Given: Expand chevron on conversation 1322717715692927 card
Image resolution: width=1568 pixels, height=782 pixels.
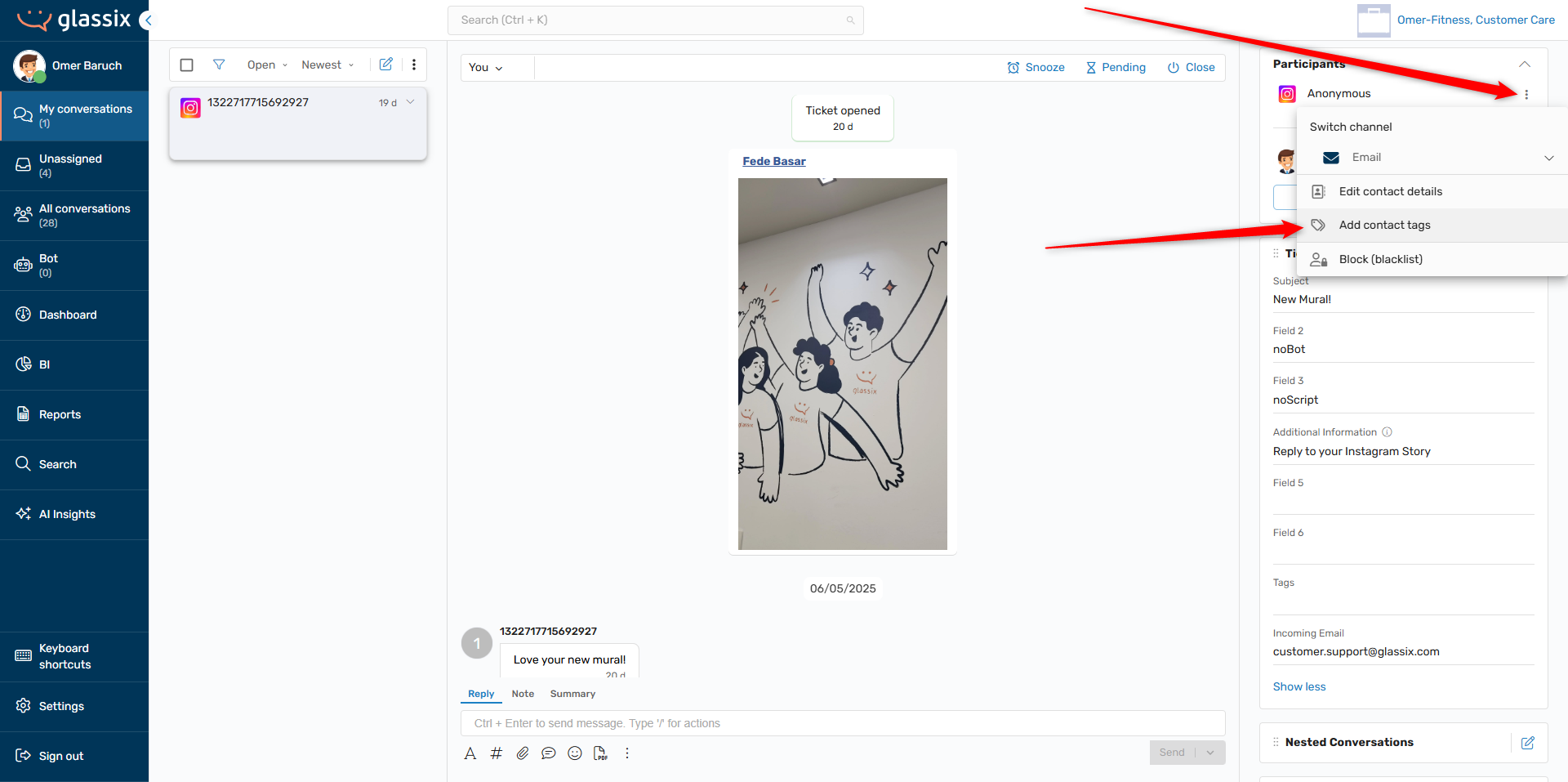Looking at the screenshot, I should tap(411, 102).
